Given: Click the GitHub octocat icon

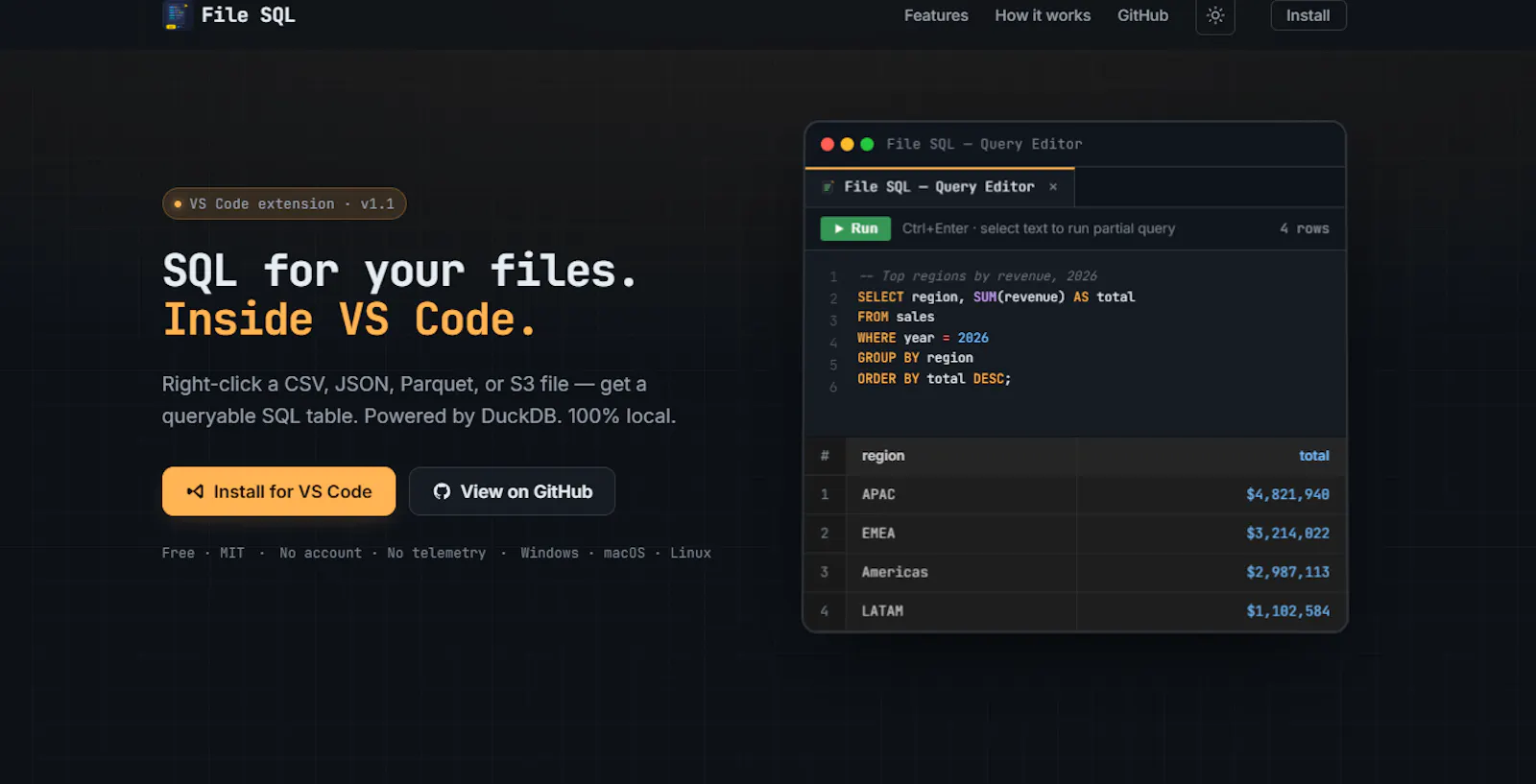Looking at the screenshot, I should [442, 491].
